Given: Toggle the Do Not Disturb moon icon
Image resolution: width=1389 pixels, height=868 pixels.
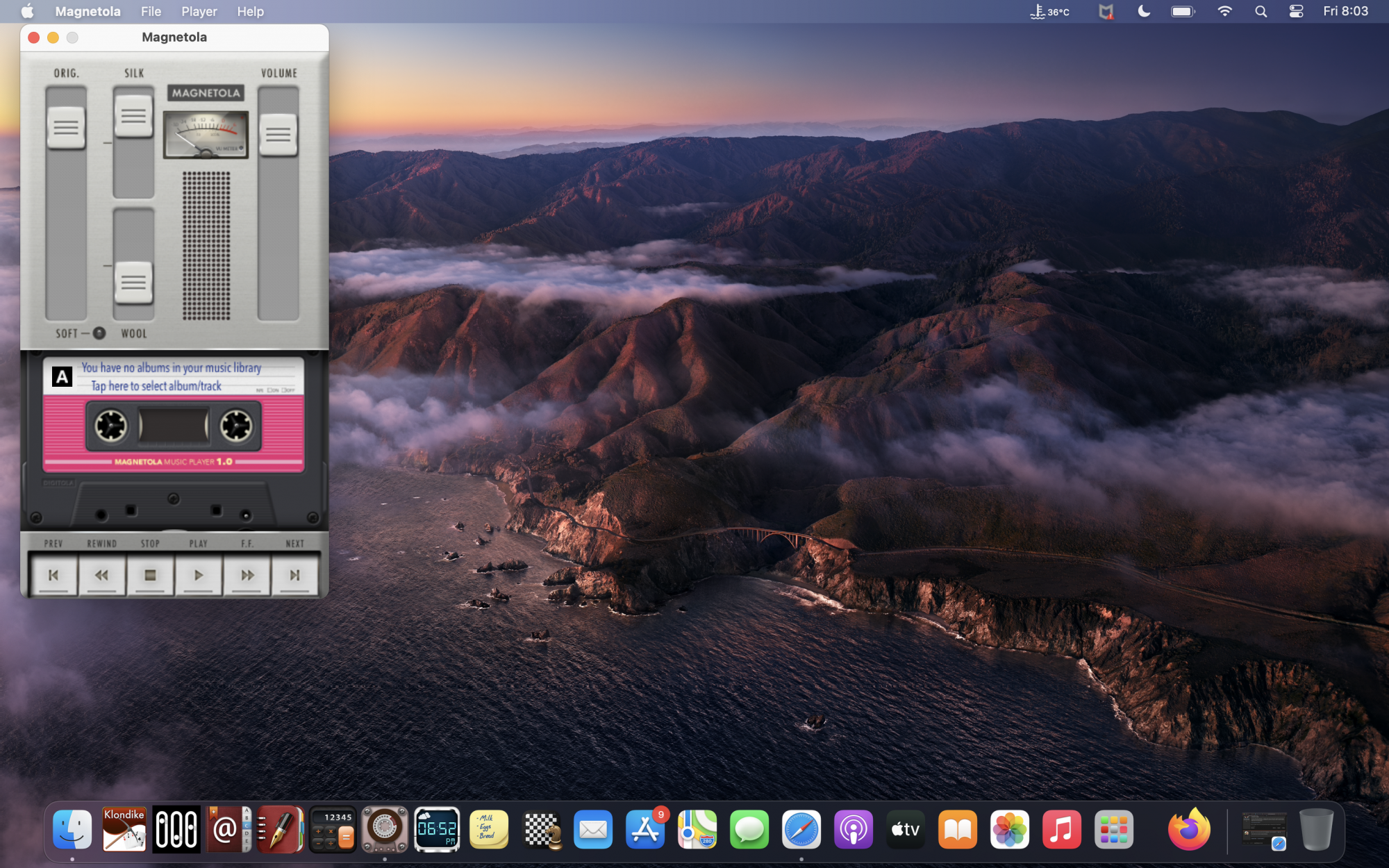Looking at the screenshot, I should 1144,11.
